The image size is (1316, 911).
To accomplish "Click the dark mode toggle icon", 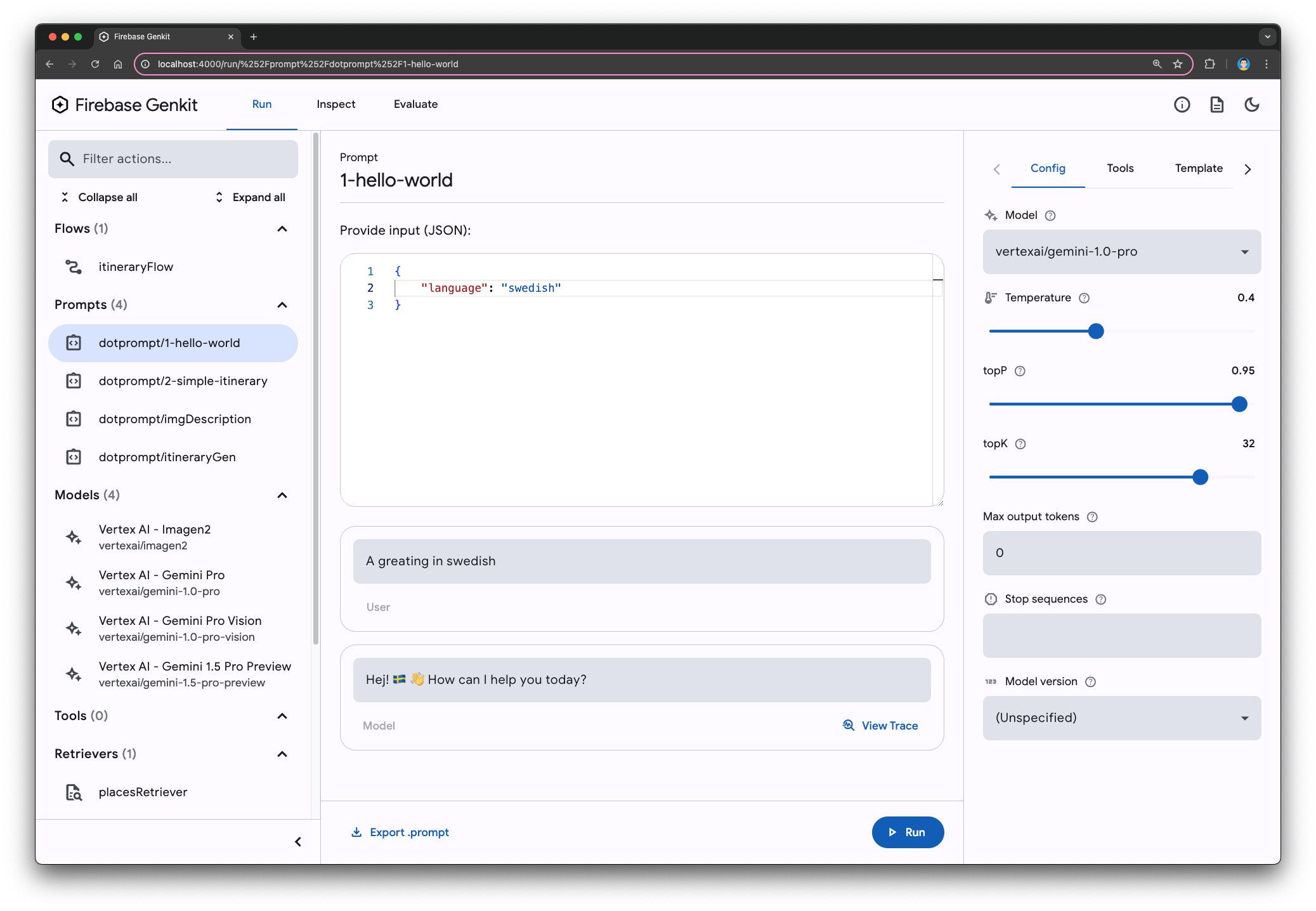I will pos(1252,103).
